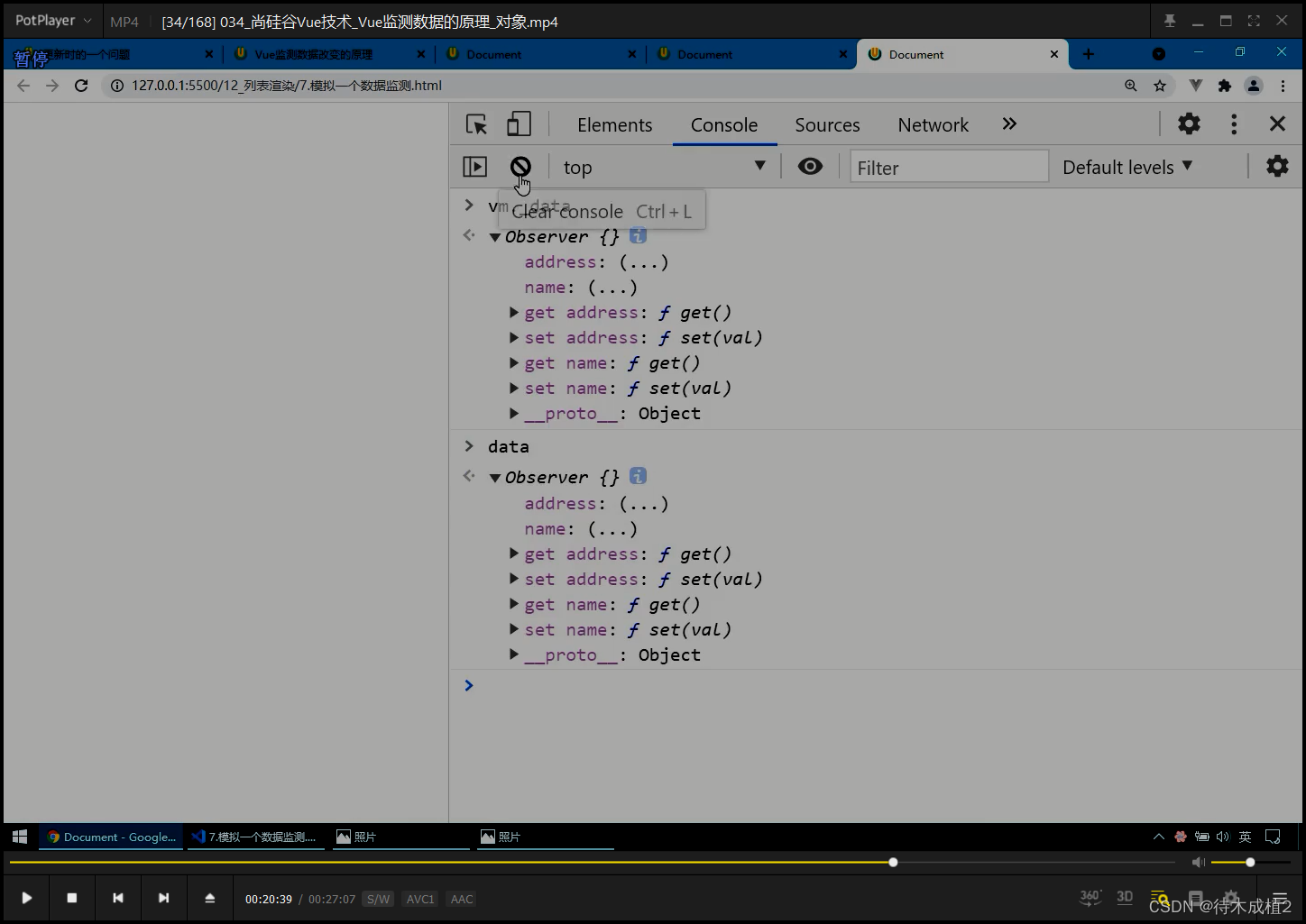Click the inspect element picker icon
Viewport: 1306px width, 924px height.
[476, 124]
